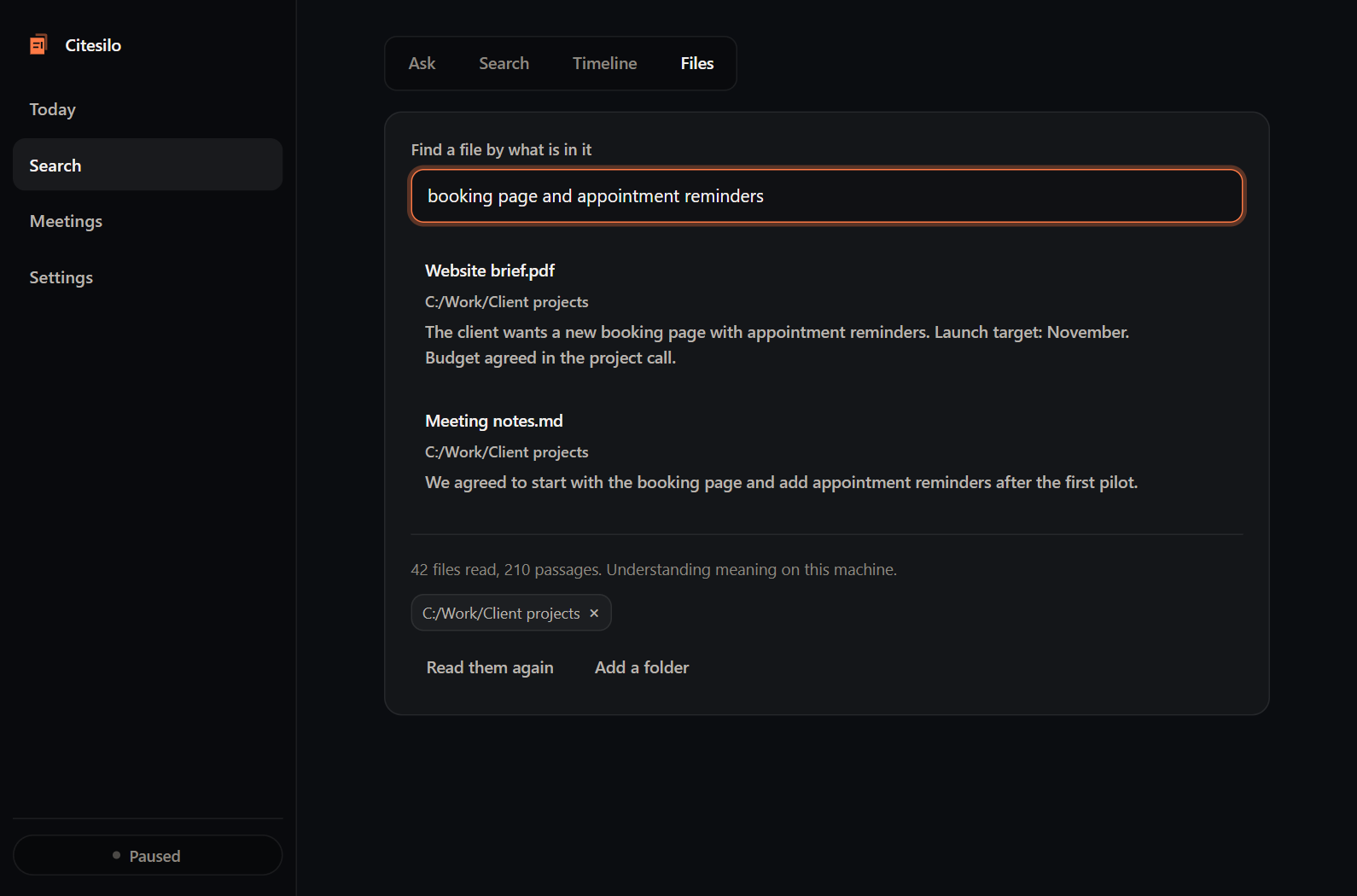Viewport: 1357px width, 896px height.
Task: Click the folder path under Meeting notes.md
Action: (x=507, y=452)
